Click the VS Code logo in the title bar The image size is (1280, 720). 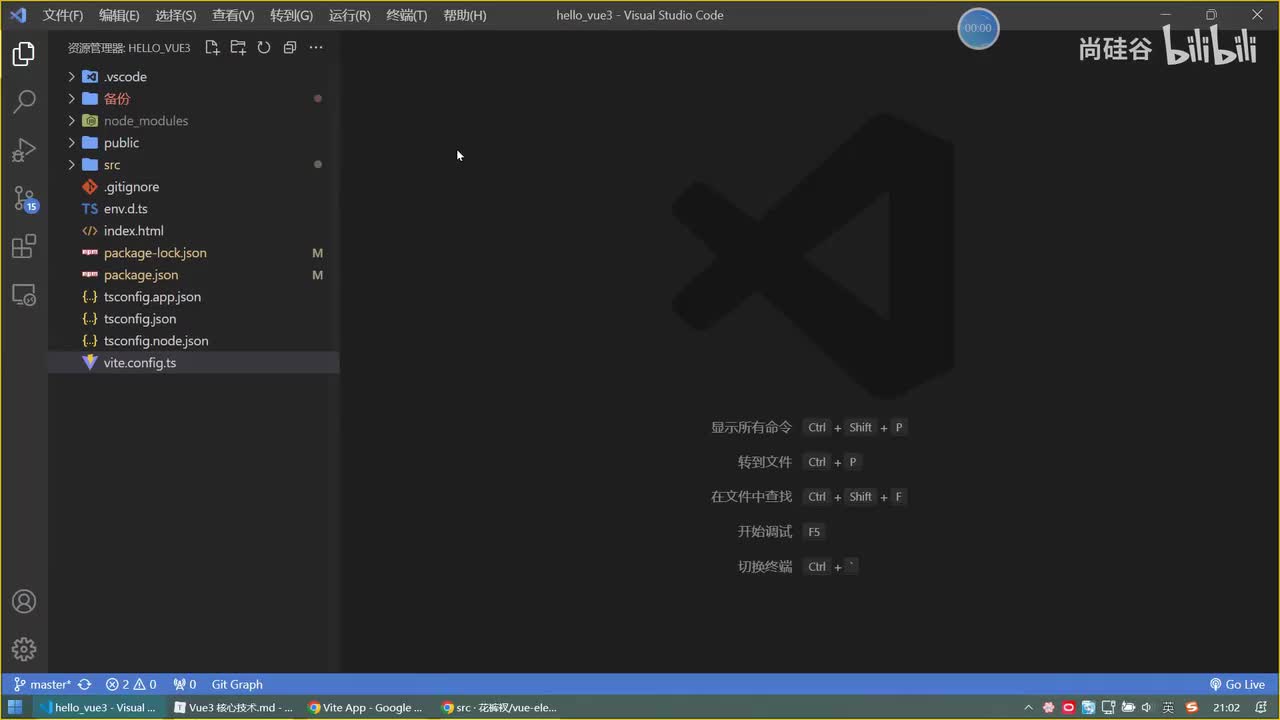click(x=17, y=15)
